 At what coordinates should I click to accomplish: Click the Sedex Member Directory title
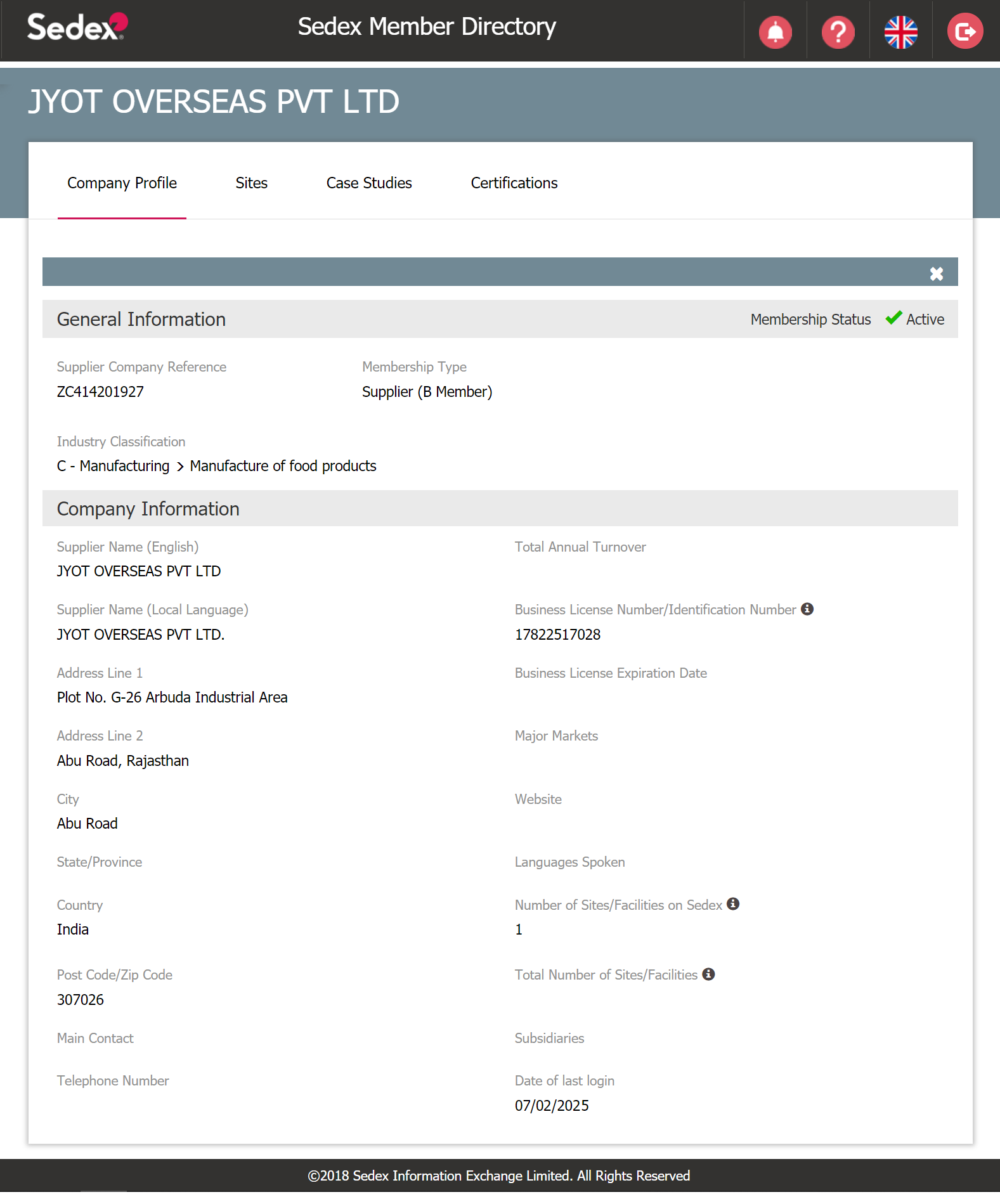click(426, 27)
